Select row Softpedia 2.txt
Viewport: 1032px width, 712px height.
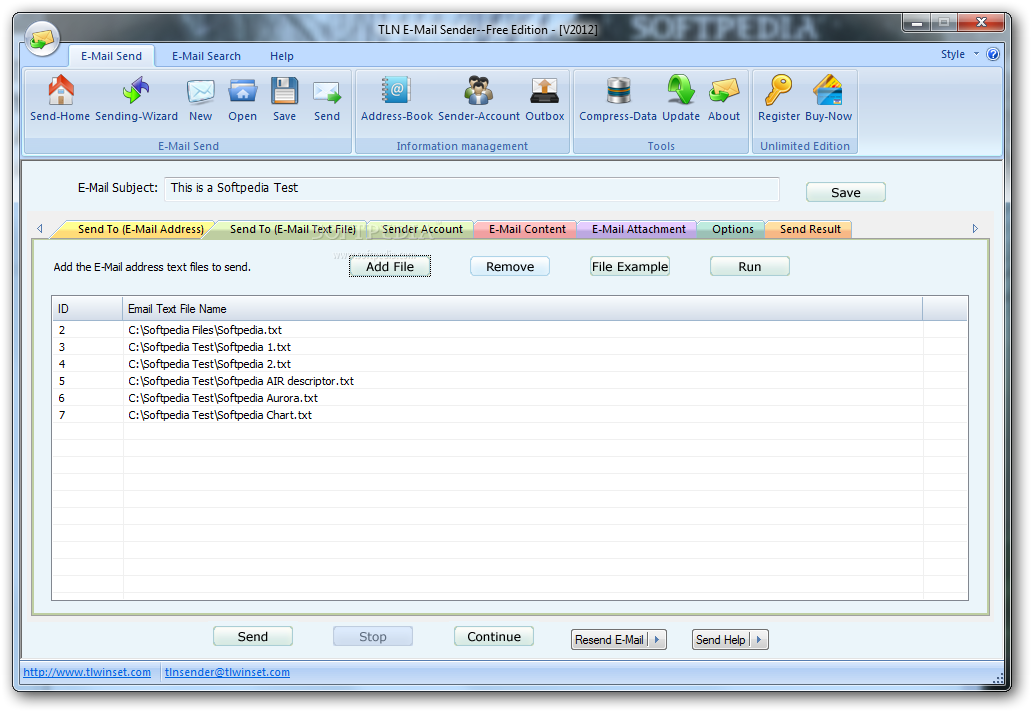point(509,364)
